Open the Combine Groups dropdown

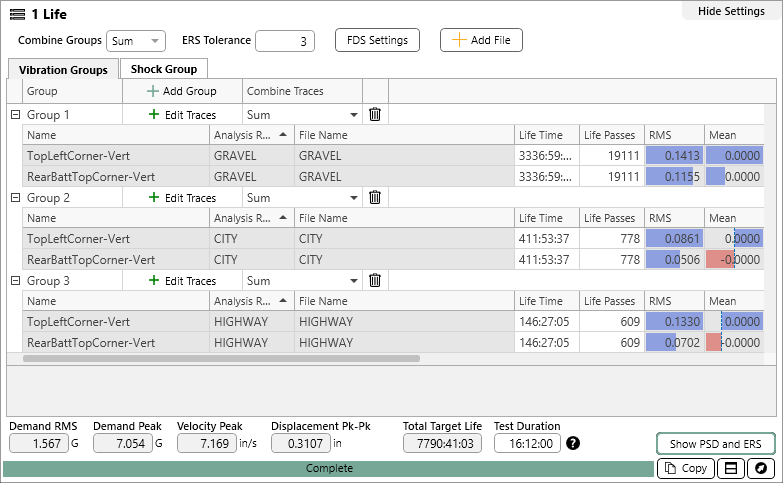pyautogui.click(x=136, y=41)
